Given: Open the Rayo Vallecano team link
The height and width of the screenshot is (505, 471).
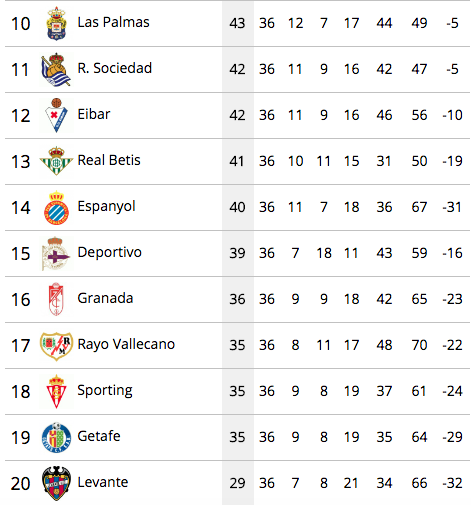Looking at the screenshot, I should pyautogui.click(x=126, y=345).
